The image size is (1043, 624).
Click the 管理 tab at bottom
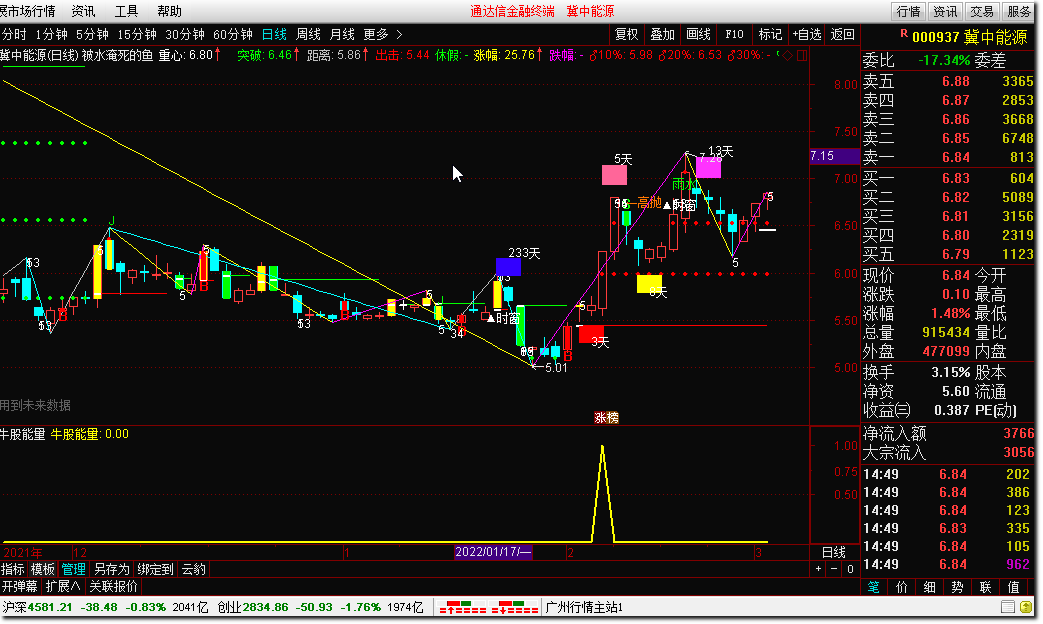[x=73, y=569]
